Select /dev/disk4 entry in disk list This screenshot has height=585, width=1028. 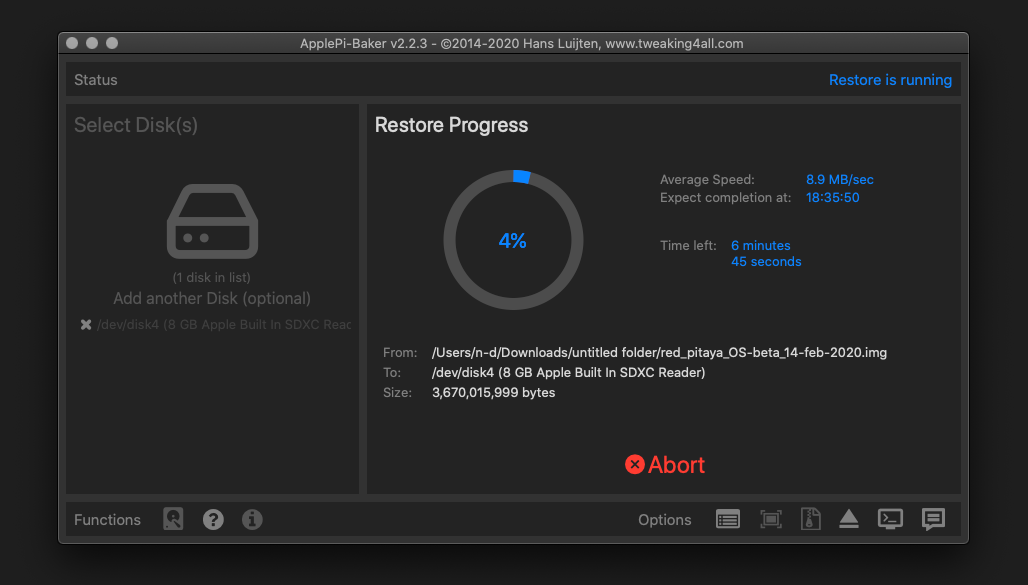pos(224,325)
